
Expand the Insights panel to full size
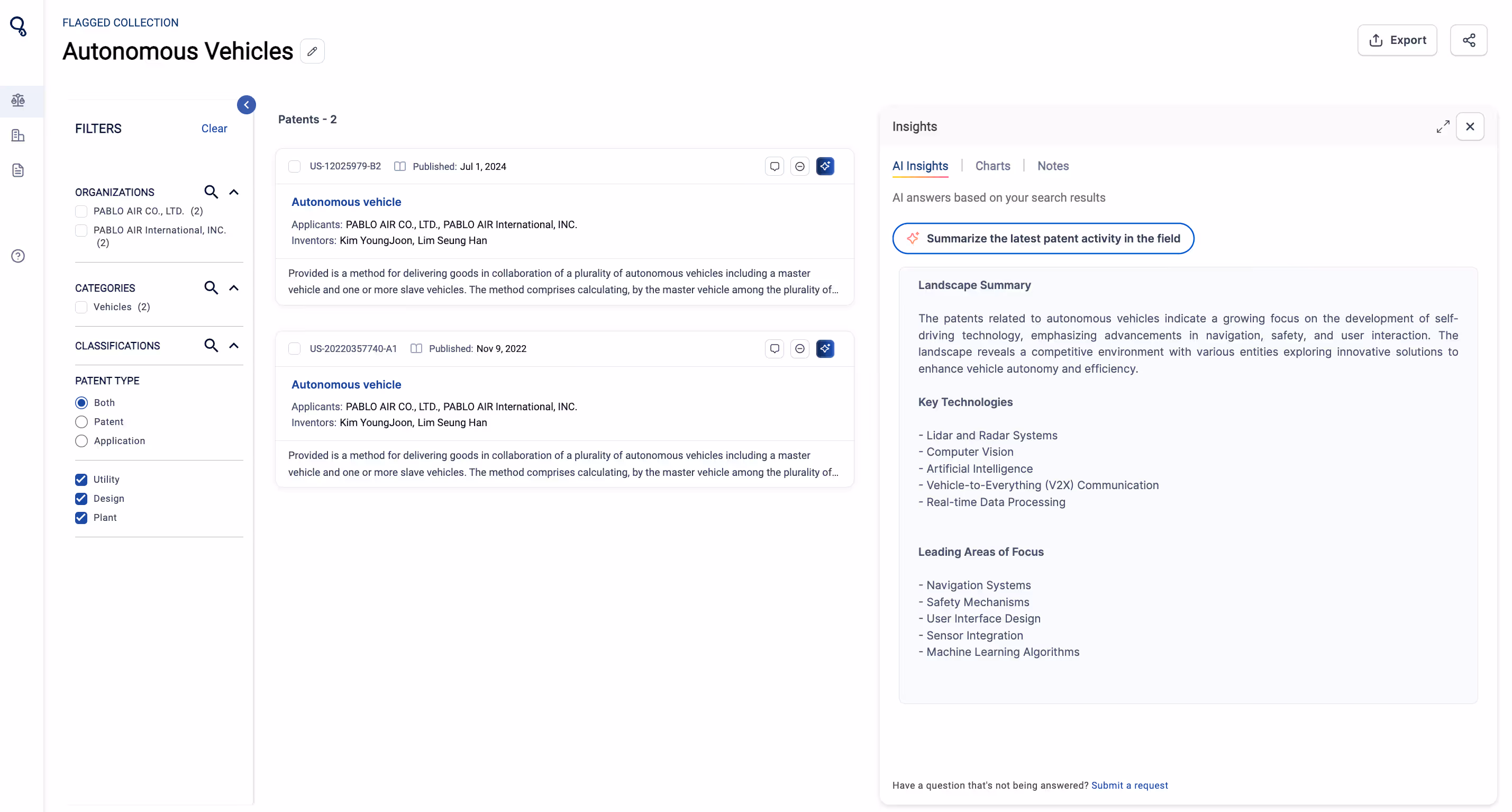point(1443,127)
